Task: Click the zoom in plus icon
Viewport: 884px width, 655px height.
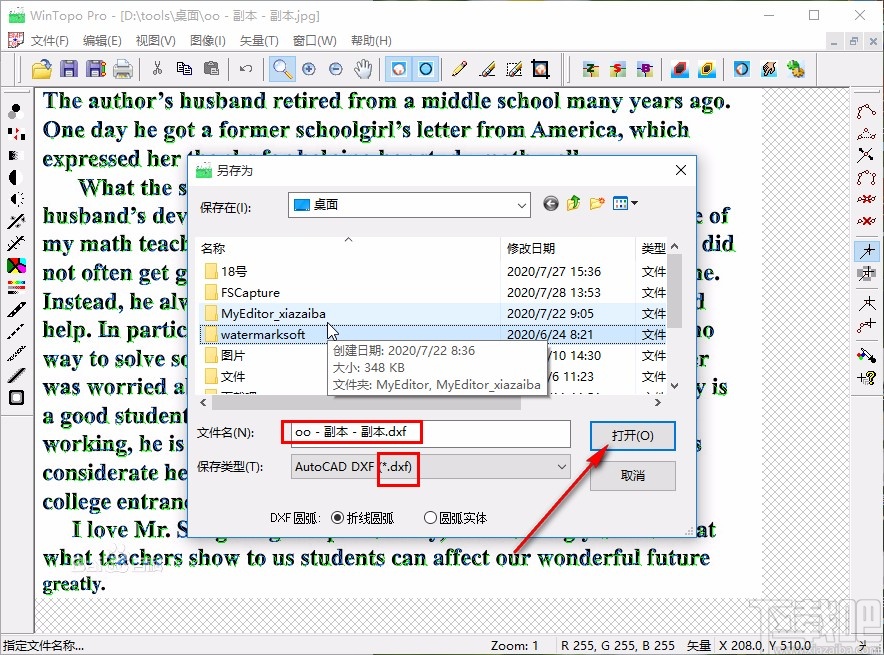Action: [308, 69]
